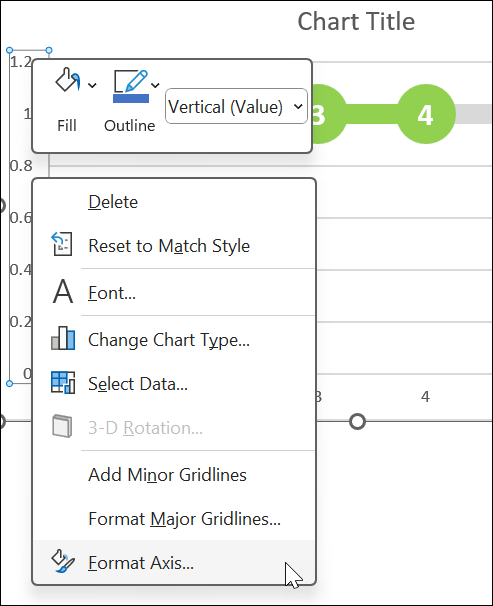The image size is (493, 606).
Task: Click the Format Axis paintbrush icon
Action: coord(63,561)
